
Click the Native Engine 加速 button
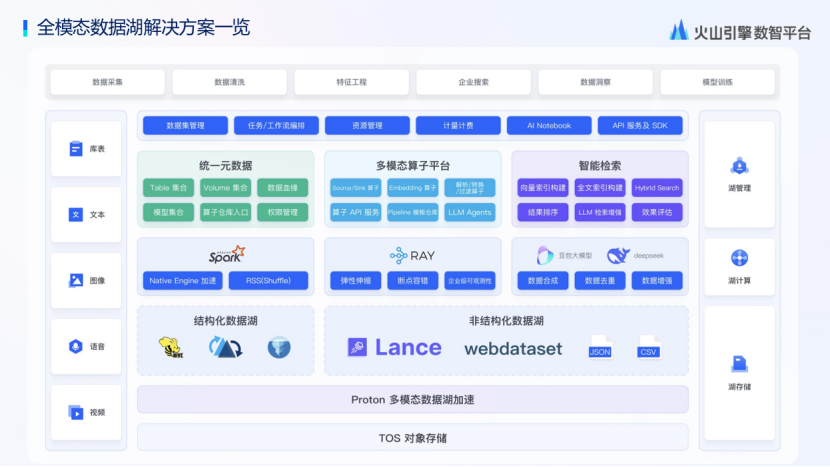tap(183, 281)
